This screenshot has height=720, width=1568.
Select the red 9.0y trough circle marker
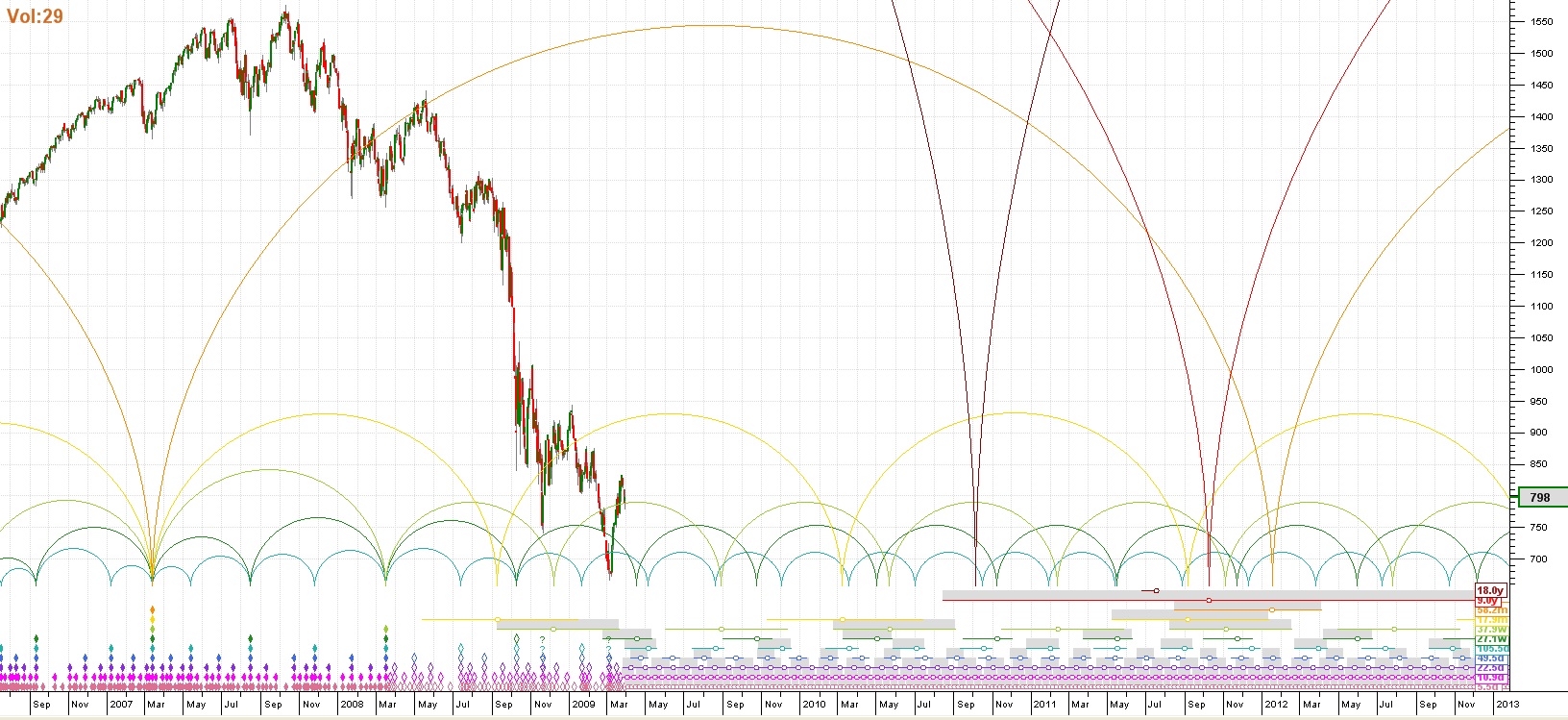point(1209,601)
